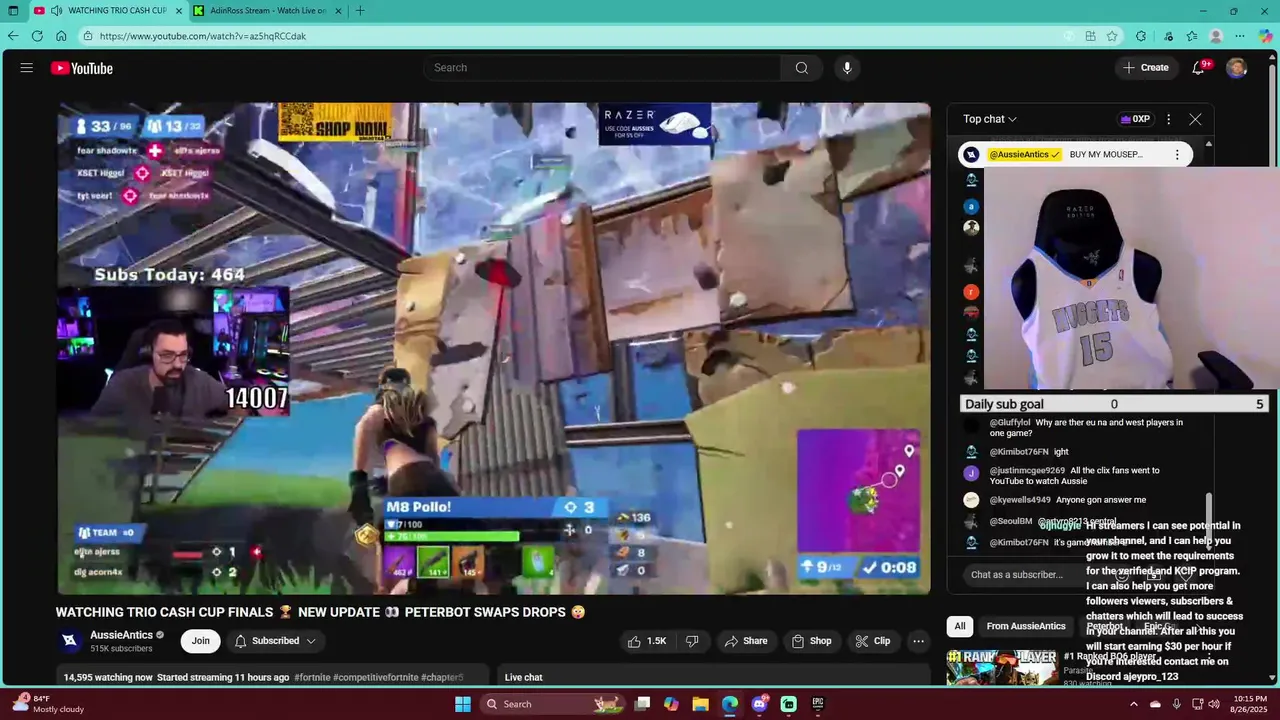Screen dimensions: 1280x720
Task: Go to the browser home page
Action: coord(61,36)
